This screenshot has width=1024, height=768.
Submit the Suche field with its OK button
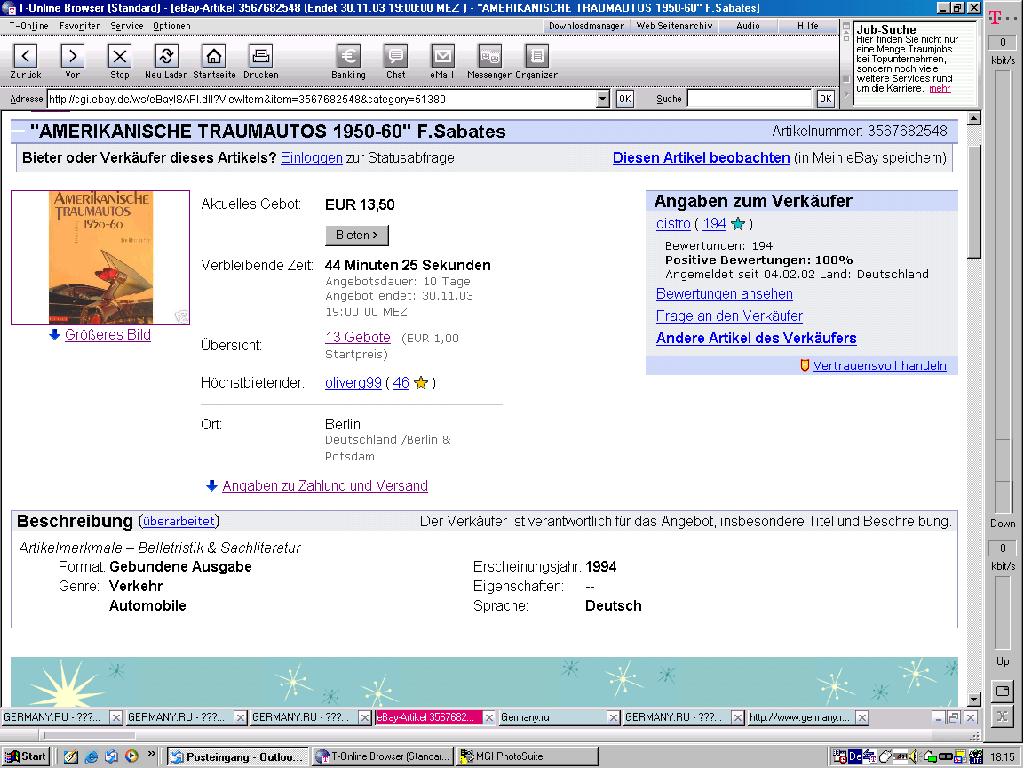(x=825, y=99)
